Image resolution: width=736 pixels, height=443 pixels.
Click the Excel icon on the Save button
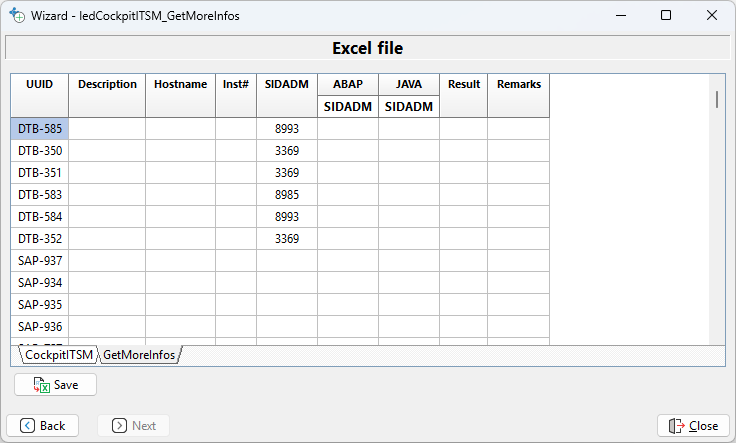click(41, 385)
